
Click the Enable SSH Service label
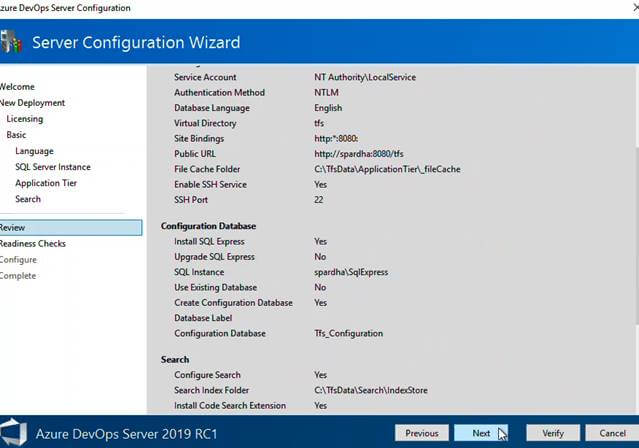pos(210,184)
